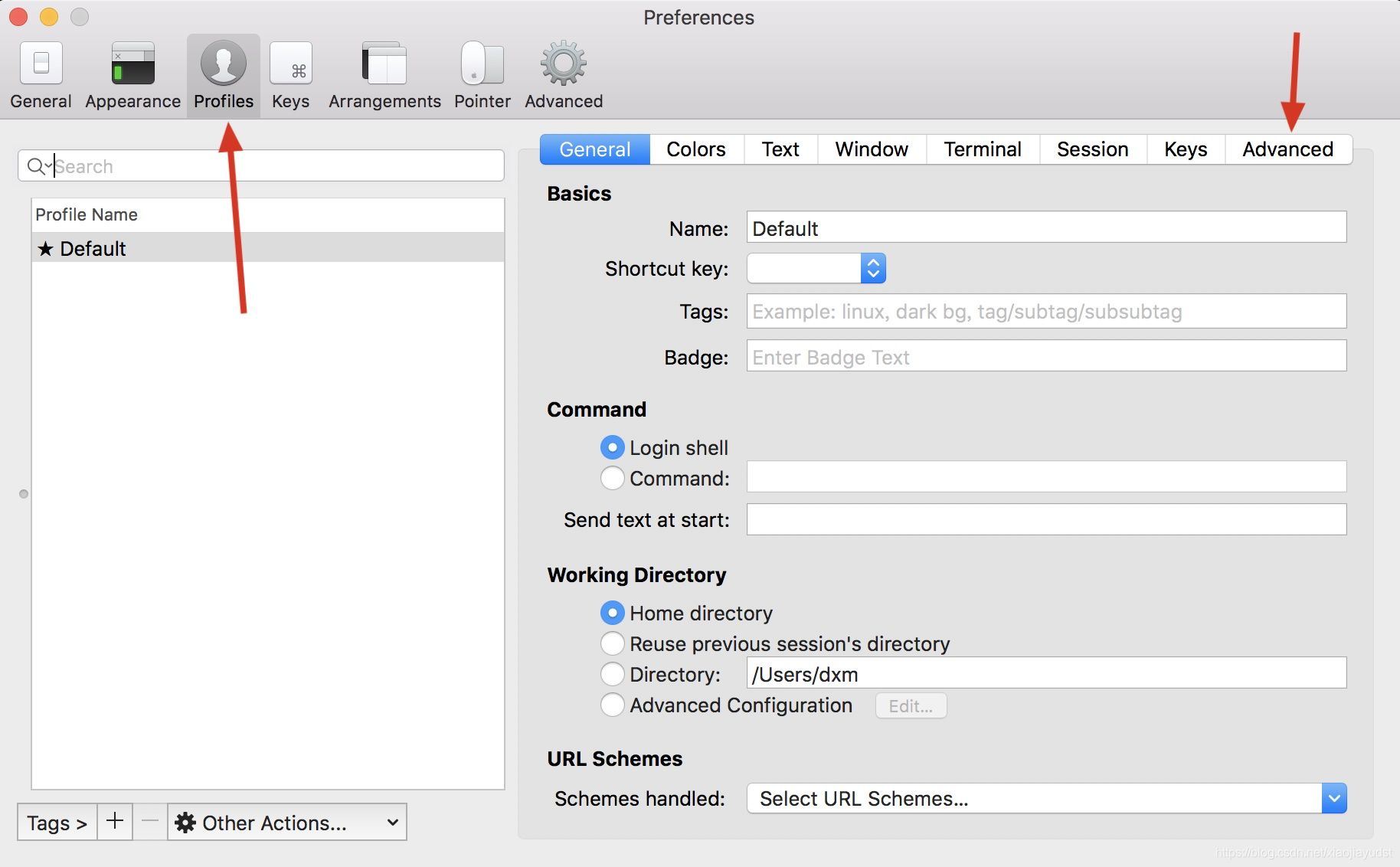
Task: Click the profile Search field
Action: point(261,165)
